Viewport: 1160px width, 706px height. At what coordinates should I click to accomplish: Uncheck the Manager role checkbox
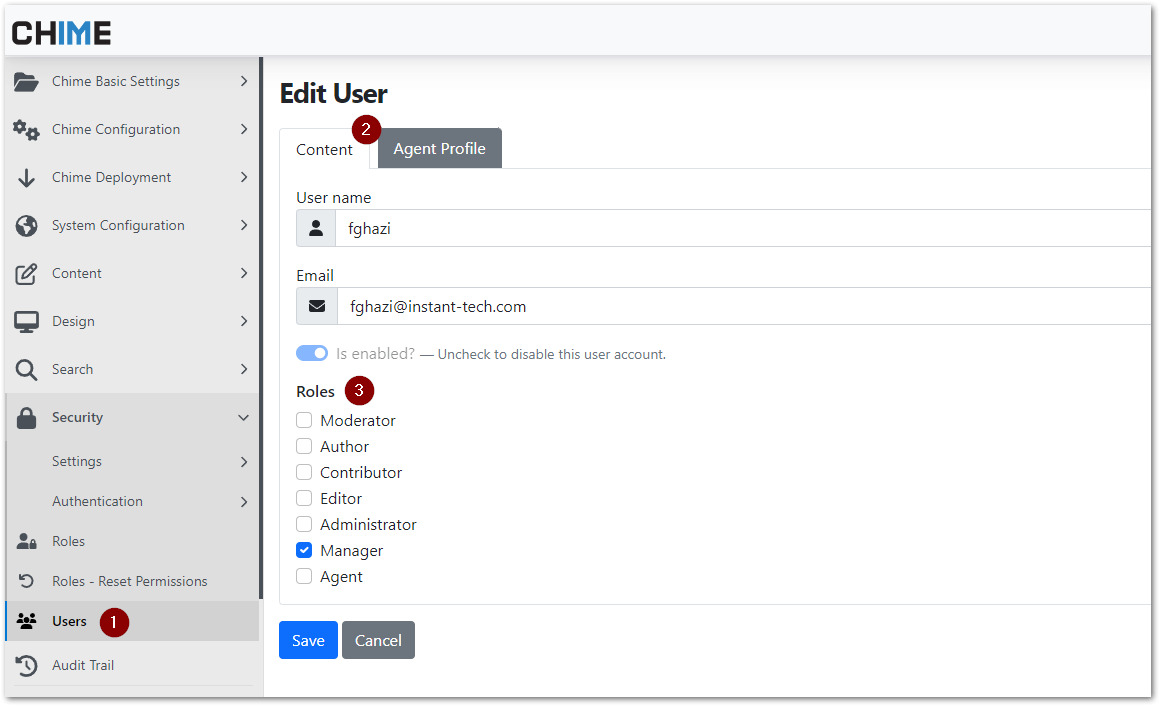[304, 551]
